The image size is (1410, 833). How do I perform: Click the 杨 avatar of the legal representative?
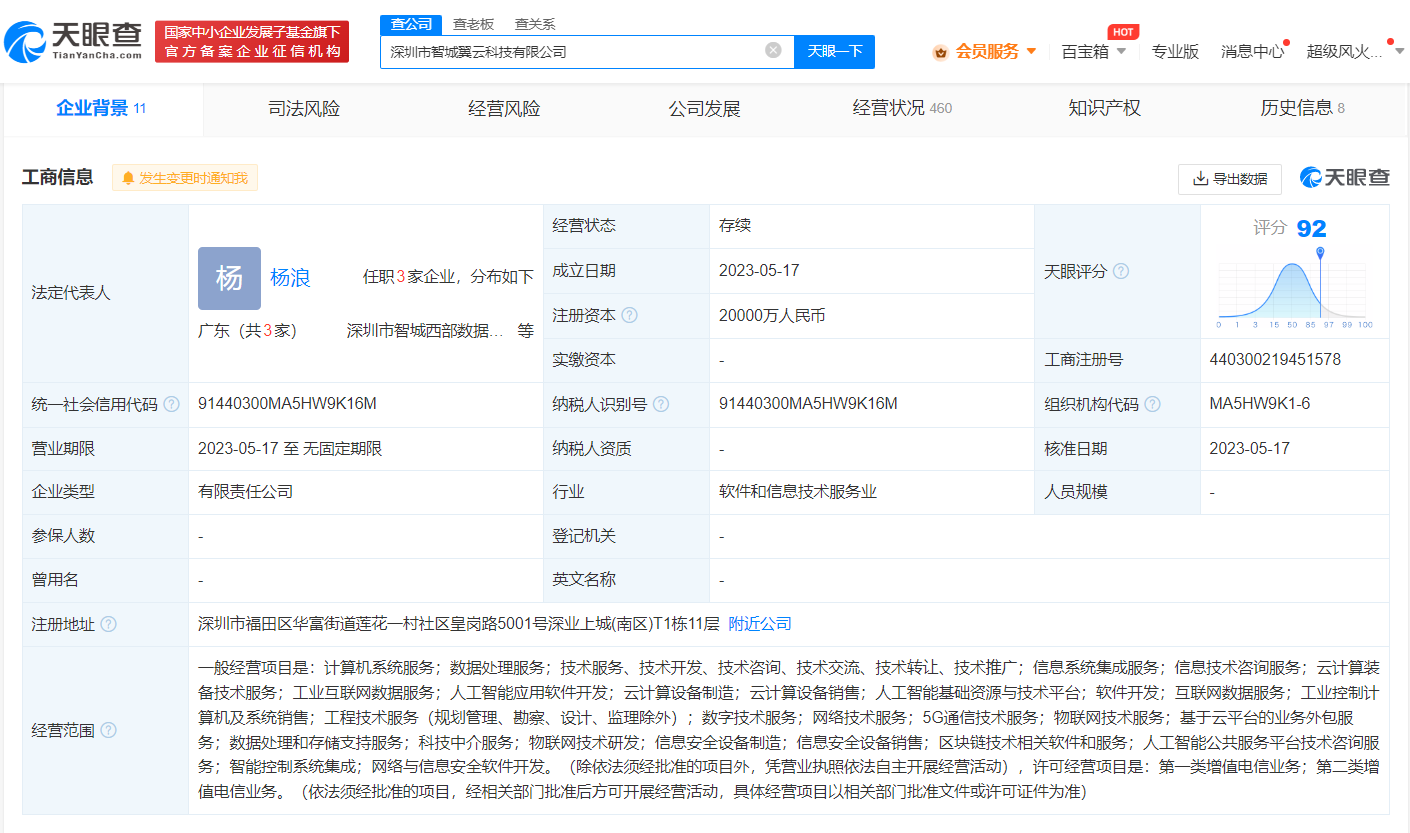click(229, 278)
